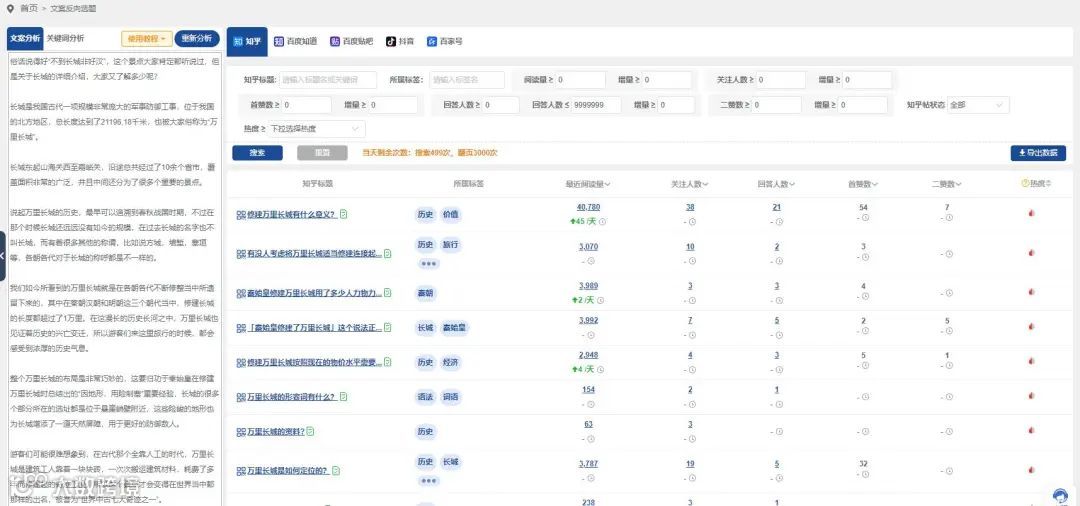1080x506 pixels.
Task: Open the 知乎帖状态 dropdown showing 全部
Action: (978, 105)
